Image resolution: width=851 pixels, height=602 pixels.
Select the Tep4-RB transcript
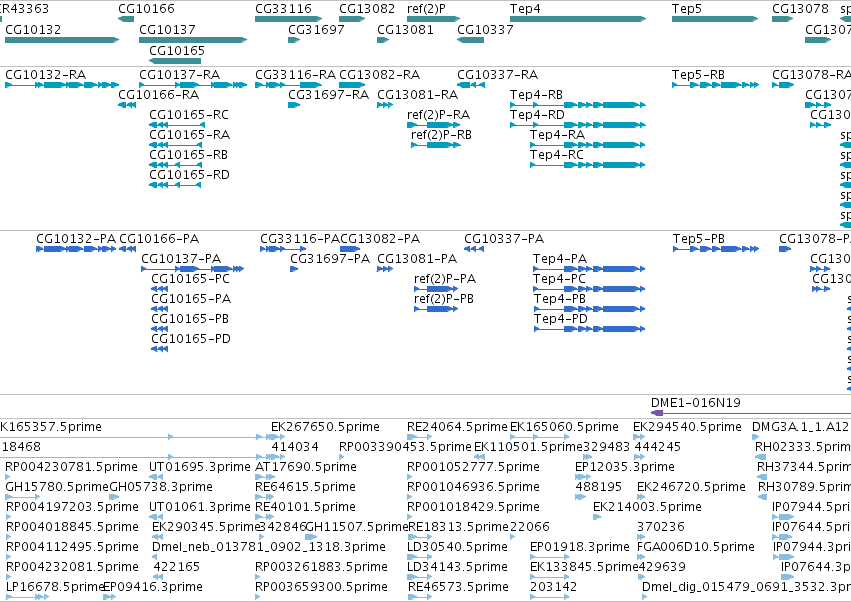(x=578, y=105)
